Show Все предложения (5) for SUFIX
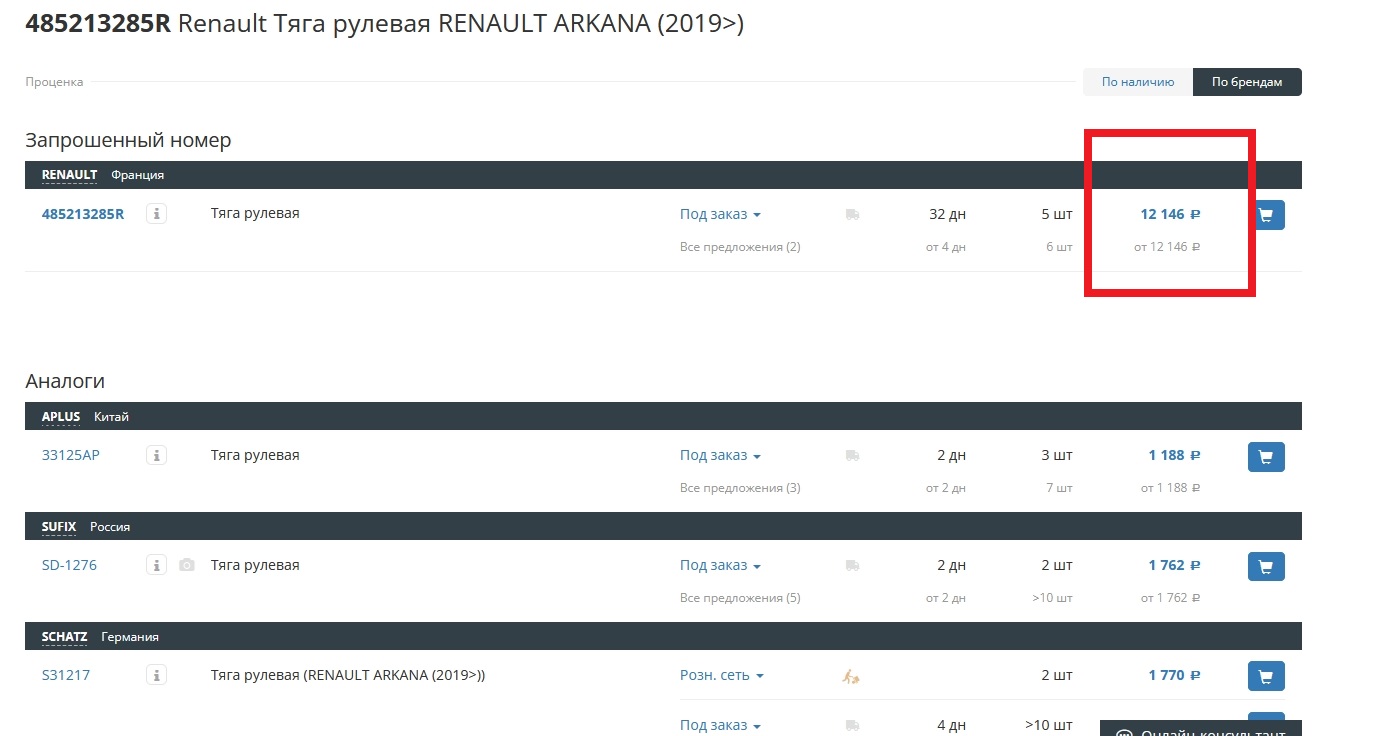Image resolution: width=1373 pixels, height=736 pixels. (x=740, y=598)
